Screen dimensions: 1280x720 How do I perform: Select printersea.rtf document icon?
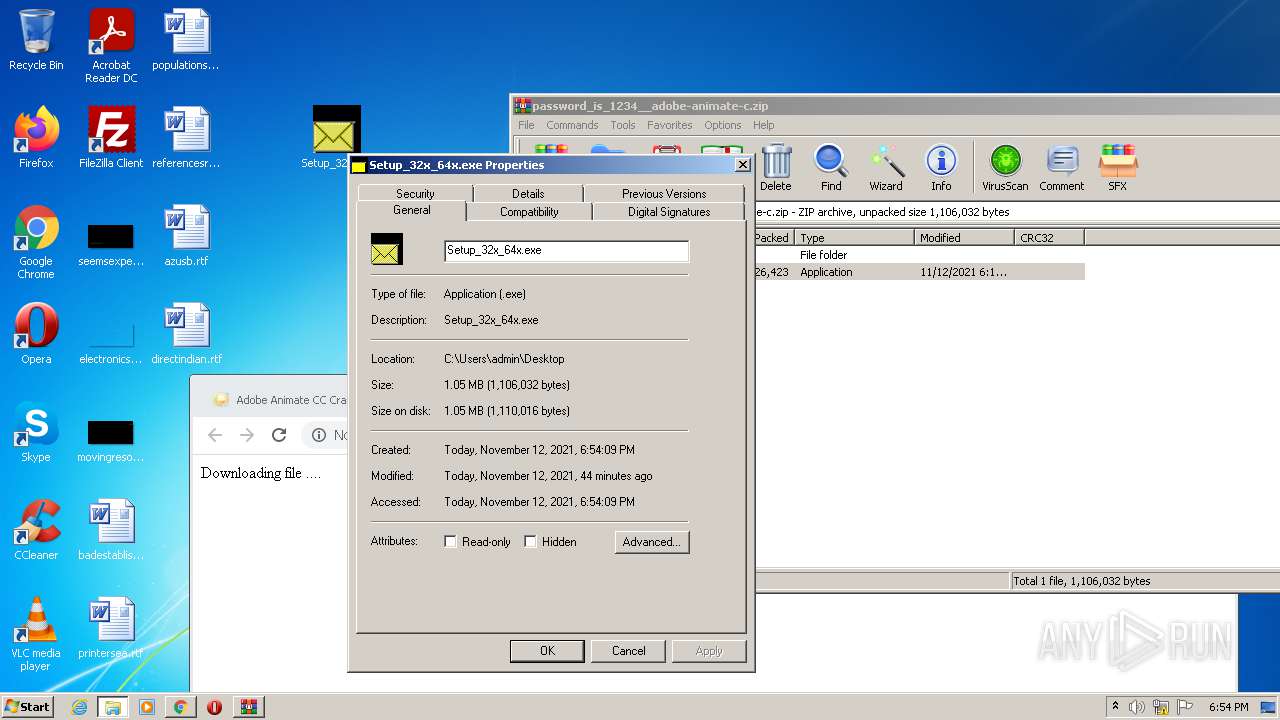click(x=111, y=628)
